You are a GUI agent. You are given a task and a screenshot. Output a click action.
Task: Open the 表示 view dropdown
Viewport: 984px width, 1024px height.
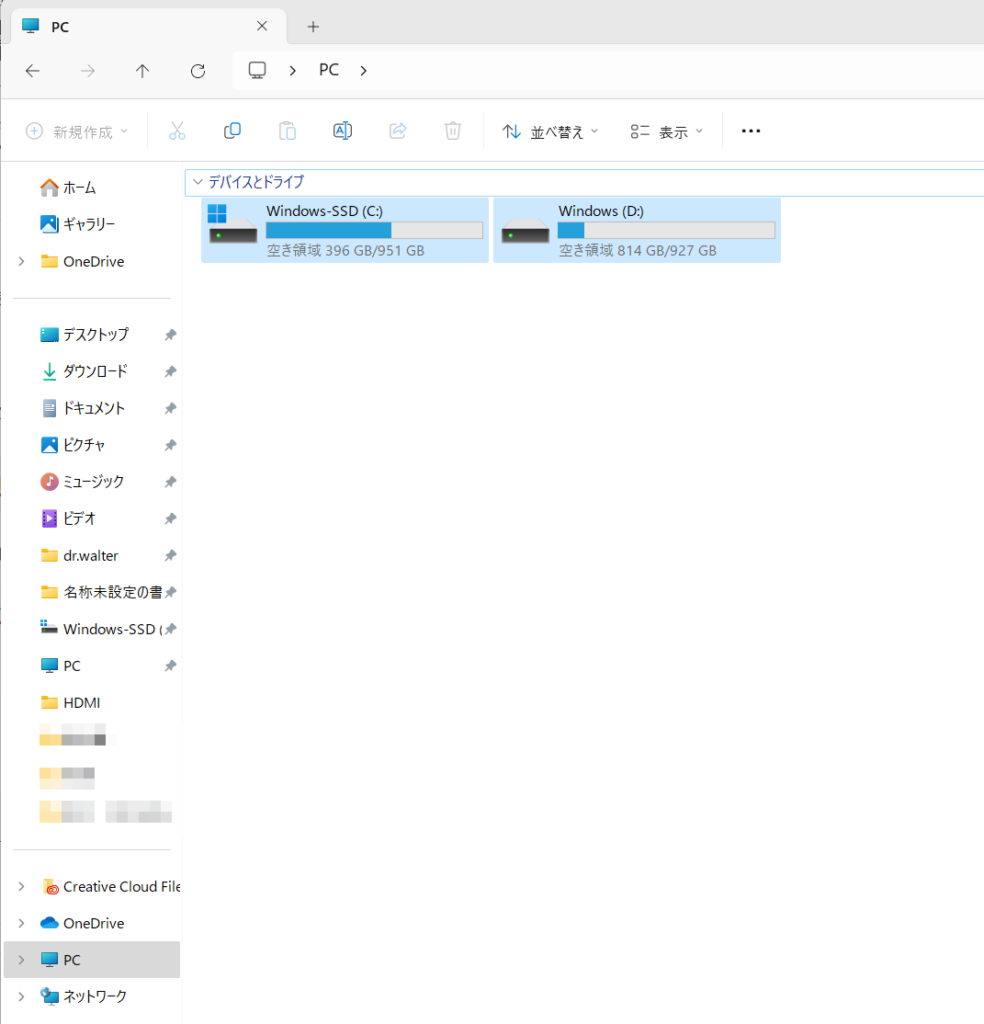667,132
